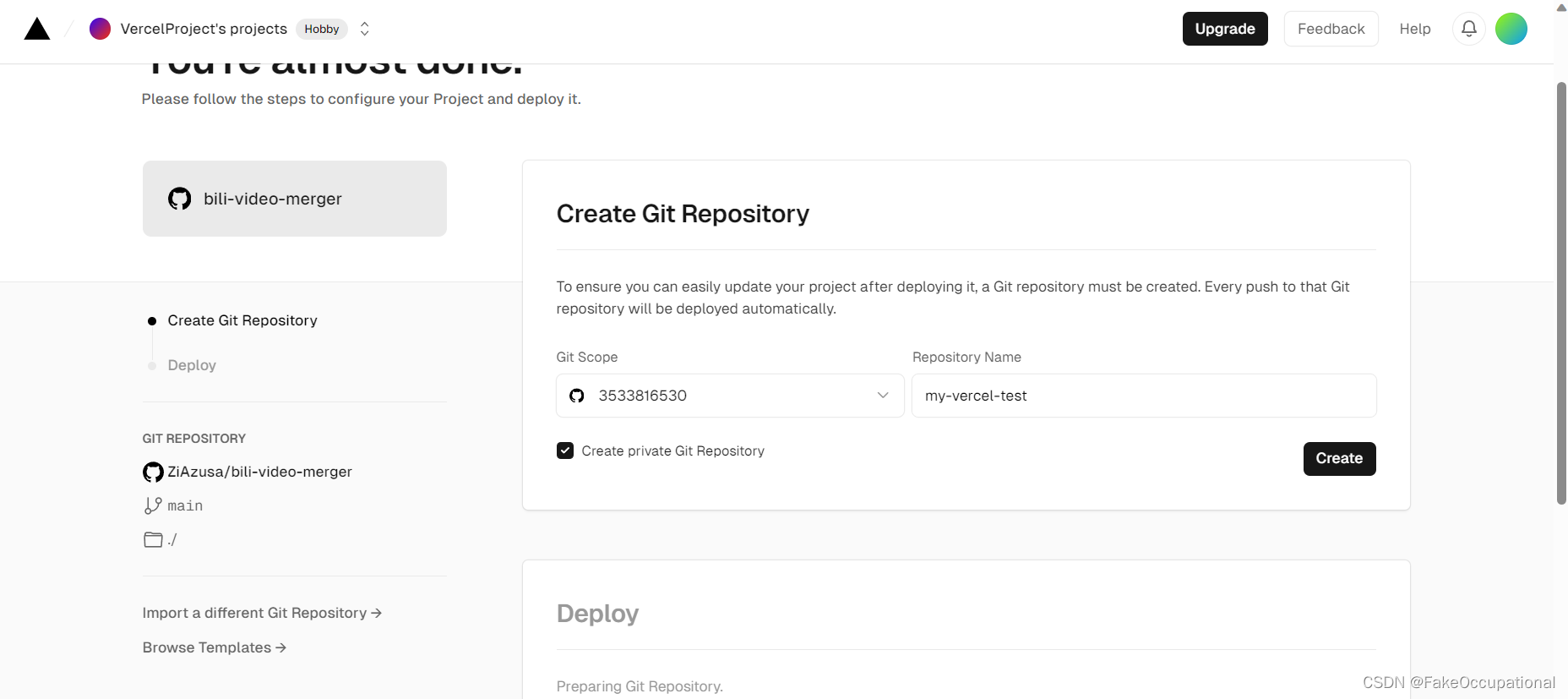Expand the team switcher chevrons
1568x699 pixels.
point(364,29)
